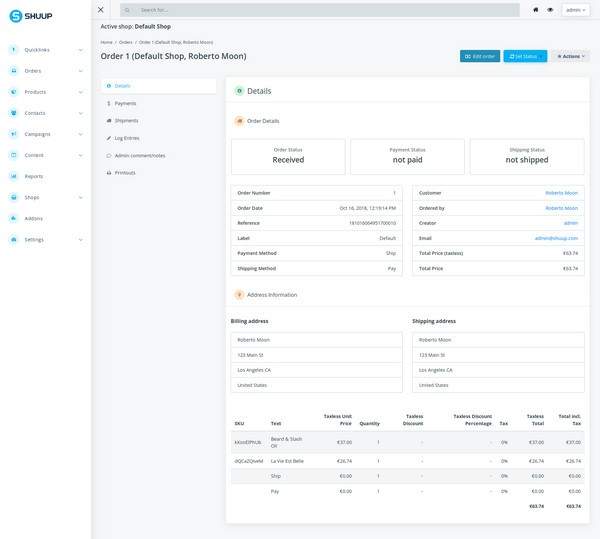Click the Orders sidebar icon
Screen dimensions: 600x539
pos(14,71)
